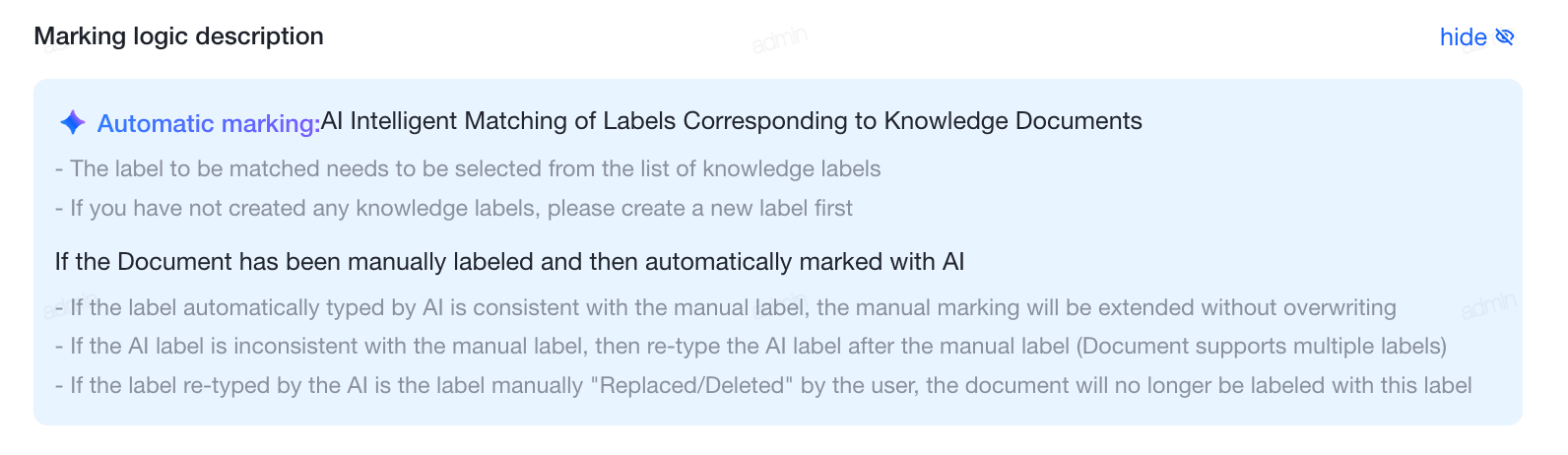Click the "Marking logic description" heading
This screenshot has height=455, width=1568.
[179, 36]
